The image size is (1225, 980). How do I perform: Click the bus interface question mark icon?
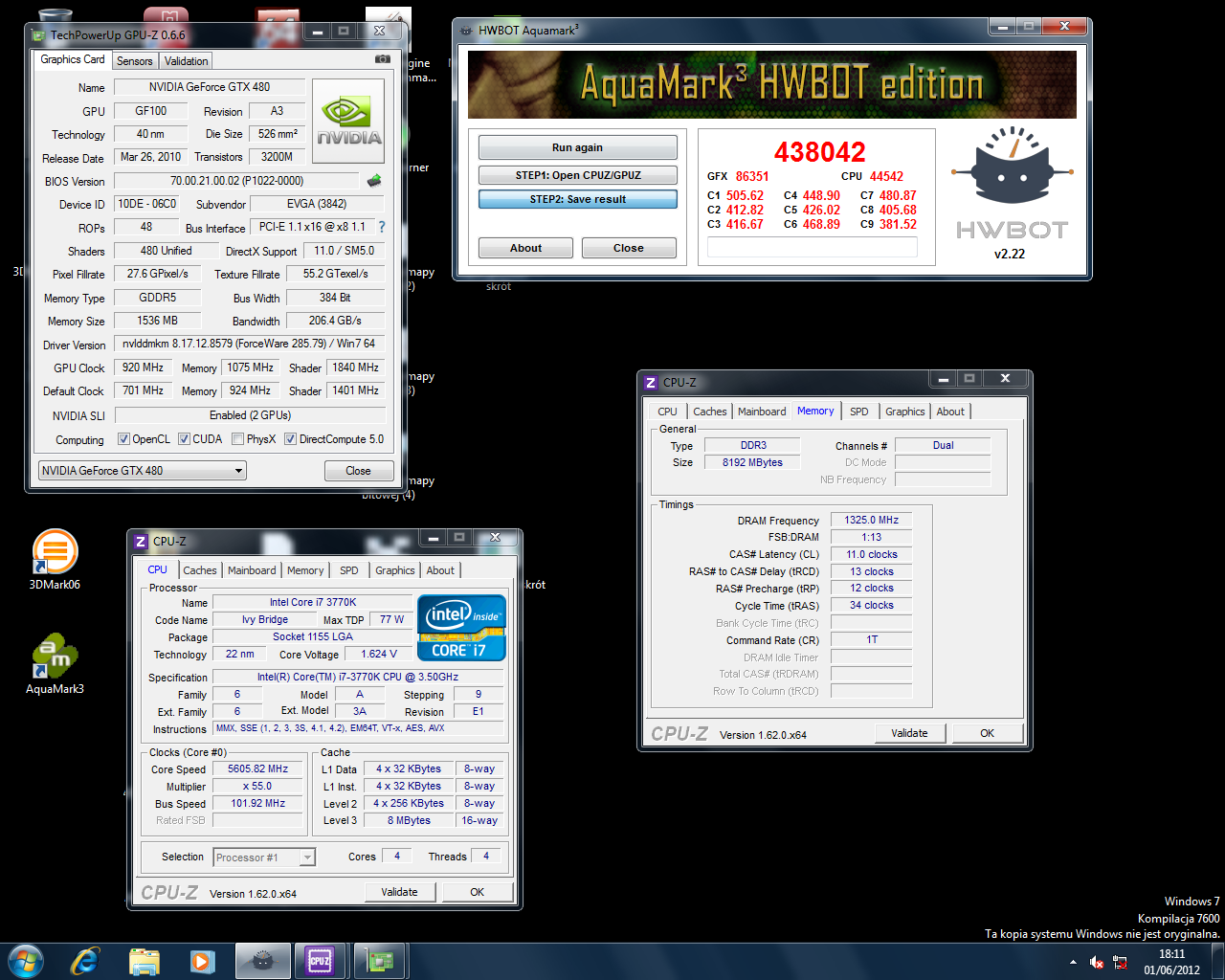382,227
